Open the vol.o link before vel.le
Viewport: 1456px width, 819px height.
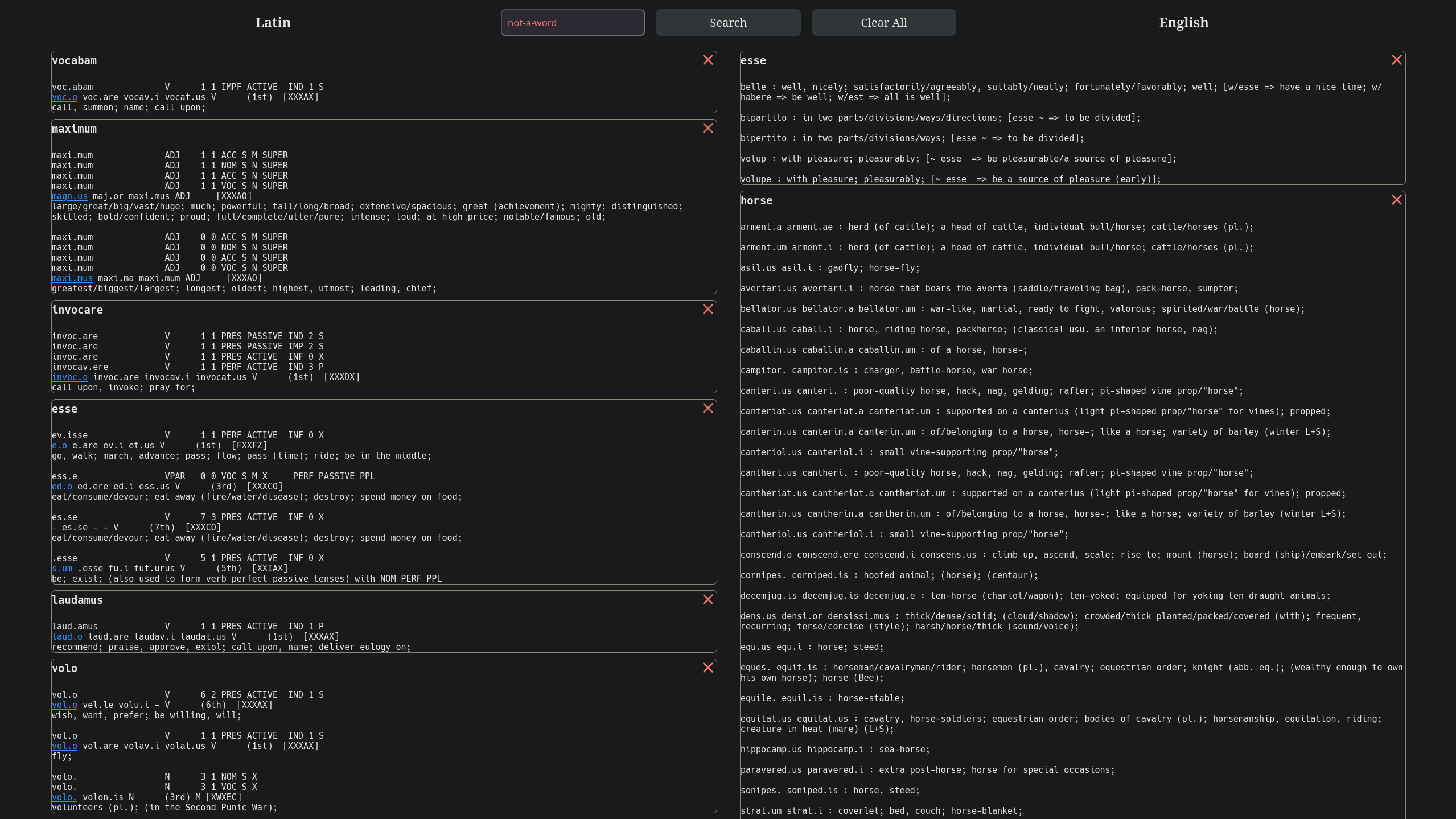click(64, 705)
